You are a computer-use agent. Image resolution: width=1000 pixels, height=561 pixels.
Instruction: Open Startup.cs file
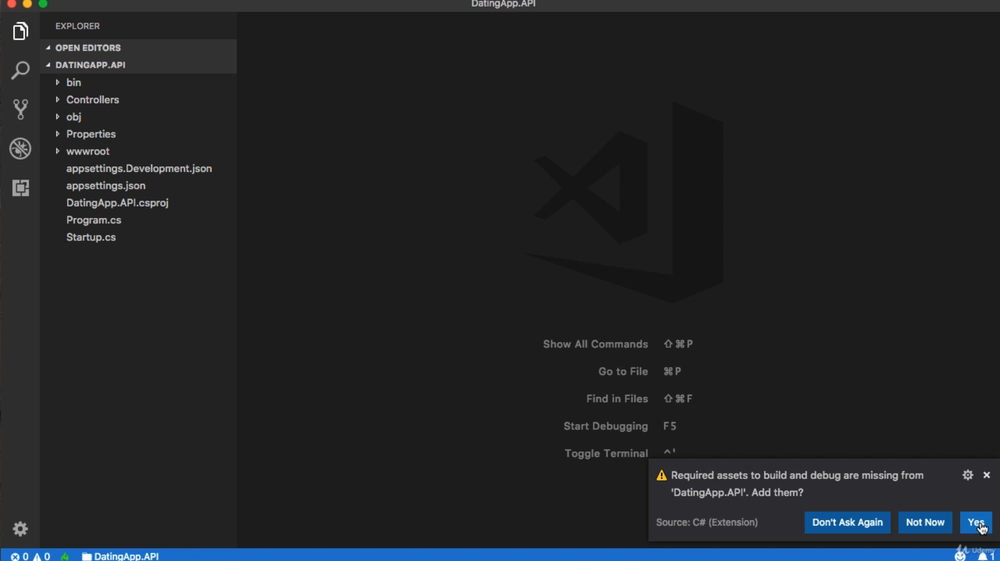(x=91, y=237)
